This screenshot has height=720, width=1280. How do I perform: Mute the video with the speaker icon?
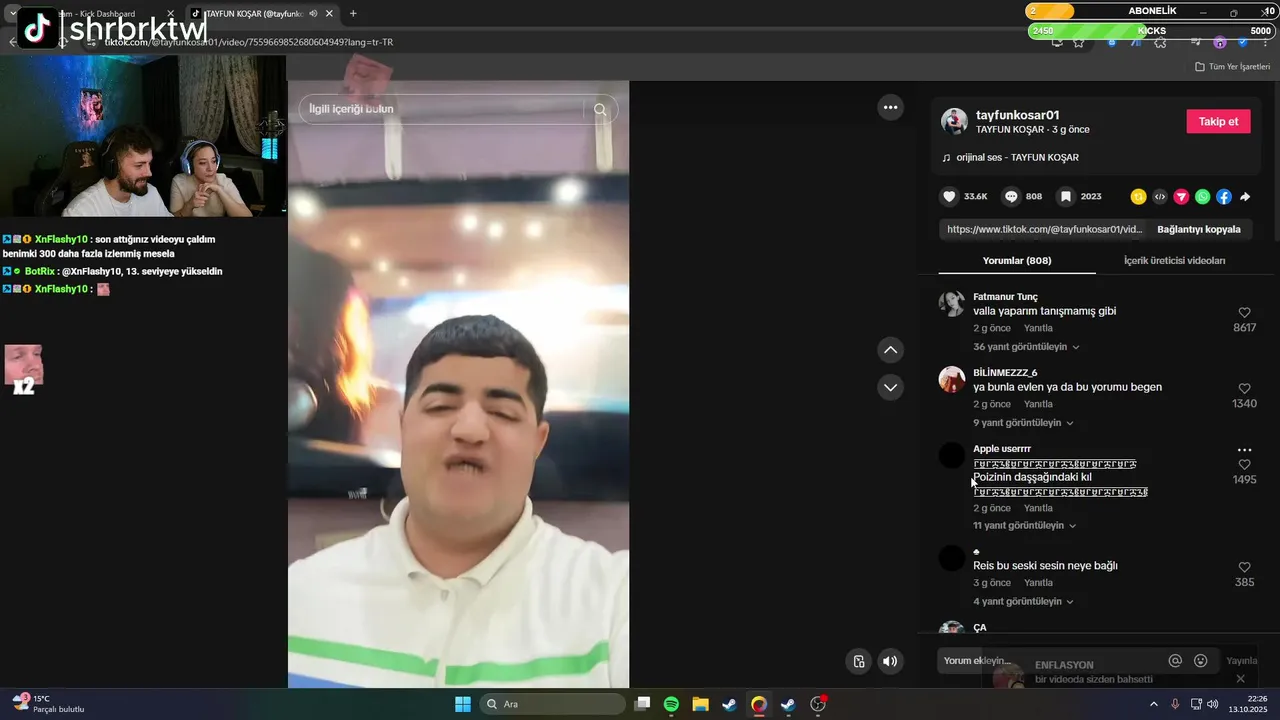(x=890, y=661)
